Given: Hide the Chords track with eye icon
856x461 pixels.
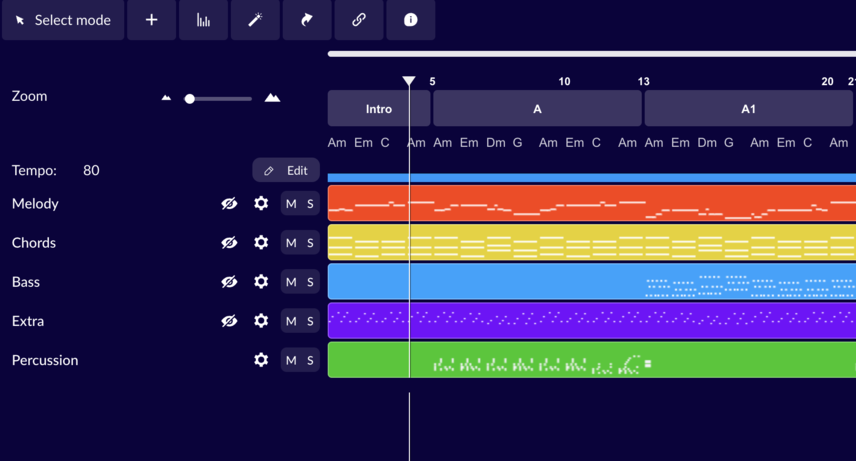Looking at the screenshot, I should 229,243.
